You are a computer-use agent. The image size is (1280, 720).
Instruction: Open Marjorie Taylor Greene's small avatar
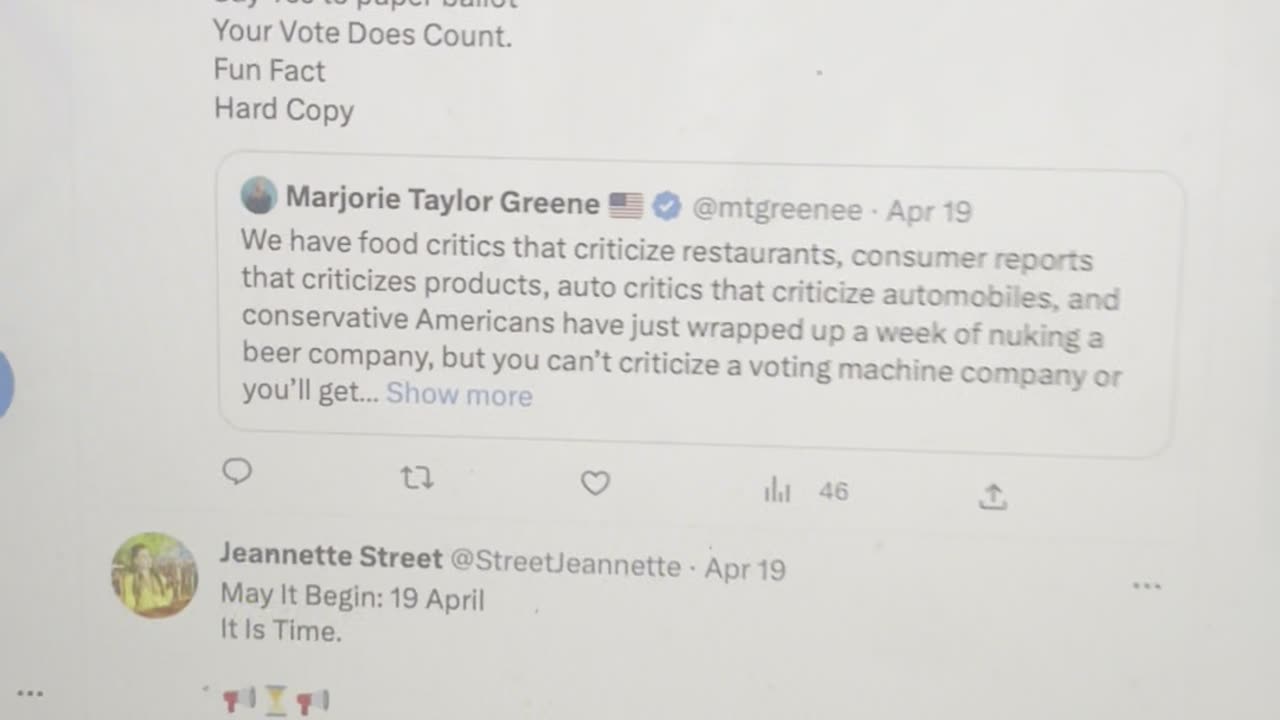pyautogui.click(x=259, y=195)
